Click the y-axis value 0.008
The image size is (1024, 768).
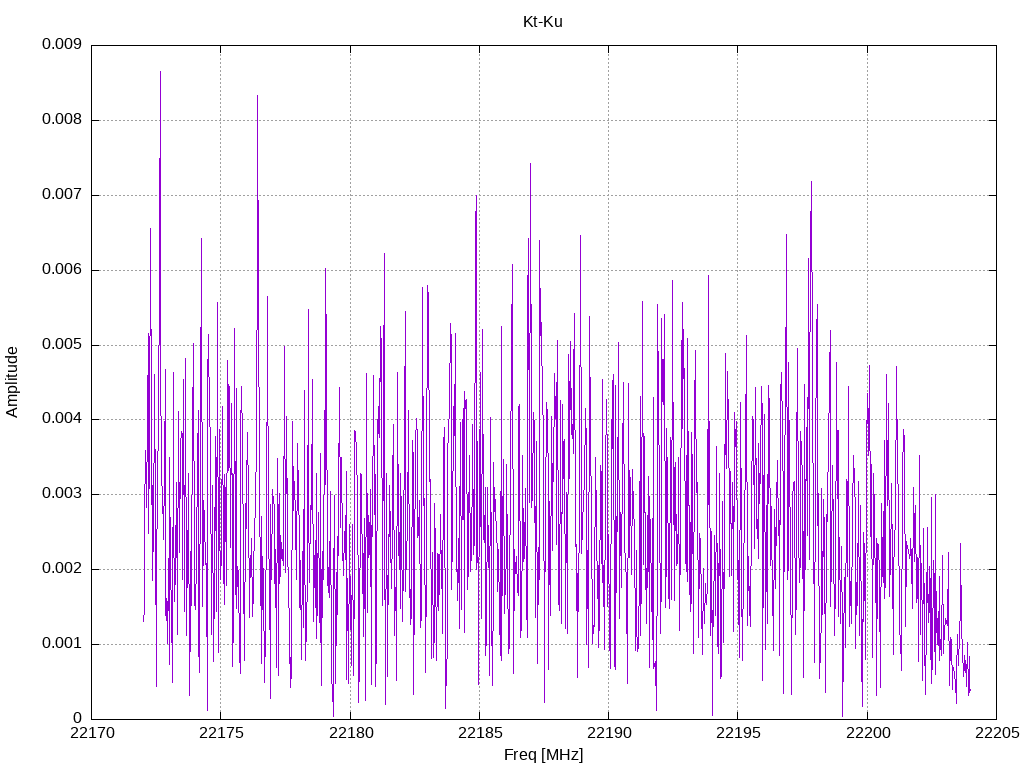[x=62, y=120]
